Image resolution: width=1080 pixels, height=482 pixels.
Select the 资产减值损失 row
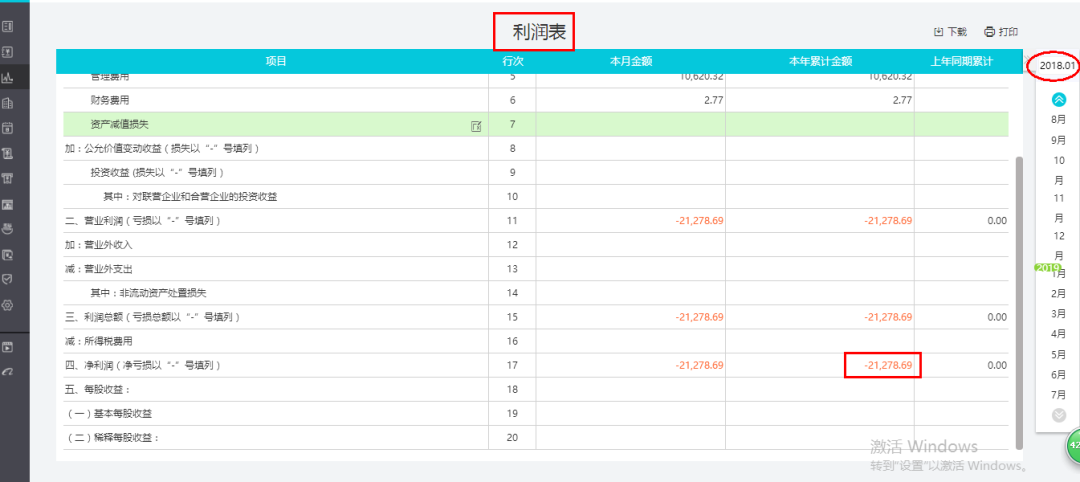click(275, 125)
